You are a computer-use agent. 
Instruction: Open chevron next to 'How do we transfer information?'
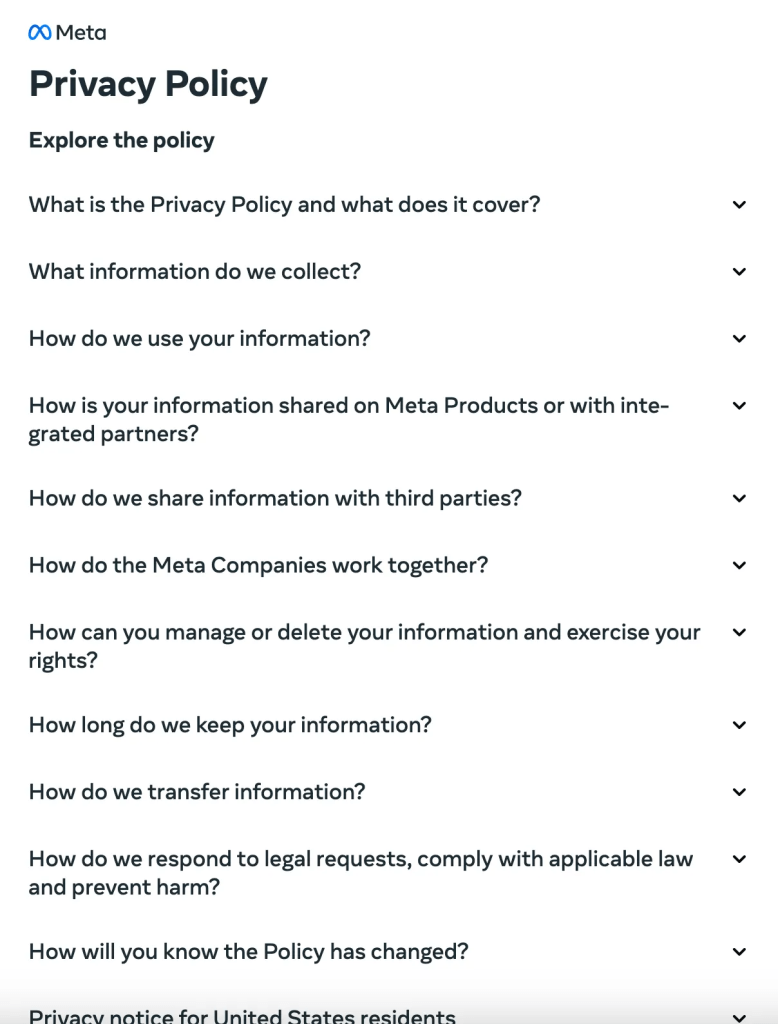739,792
